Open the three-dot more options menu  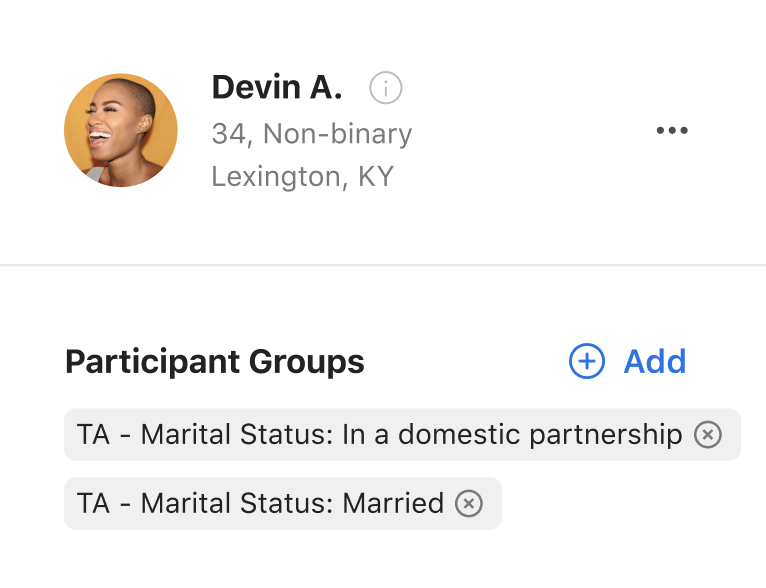[672, 131]
